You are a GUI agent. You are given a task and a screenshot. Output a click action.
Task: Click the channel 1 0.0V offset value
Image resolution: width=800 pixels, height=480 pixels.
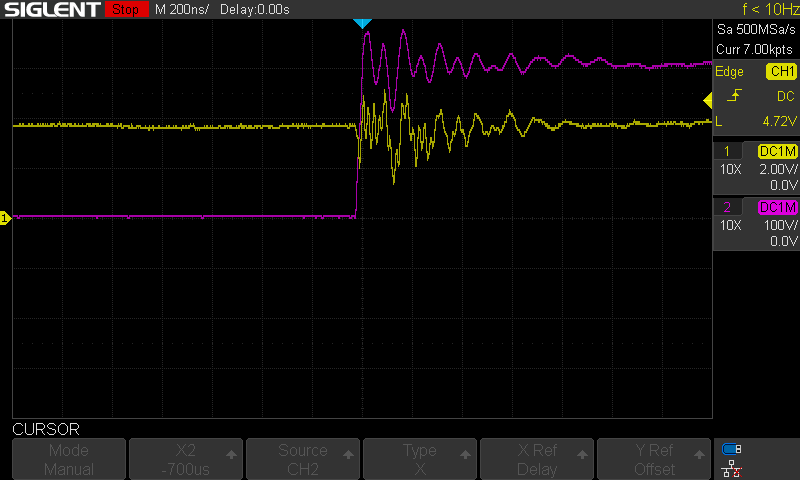(784, 185)
